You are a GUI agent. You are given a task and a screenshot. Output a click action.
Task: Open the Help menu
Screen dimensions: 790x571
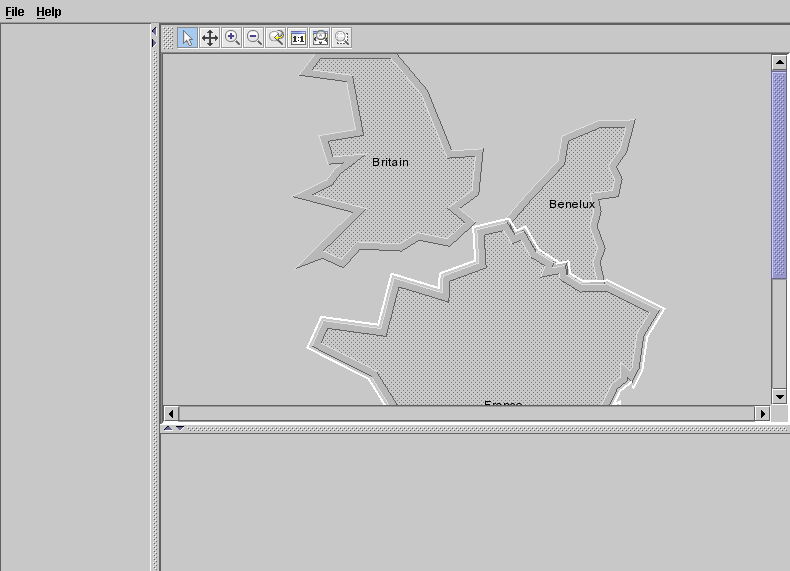(49, 12)
